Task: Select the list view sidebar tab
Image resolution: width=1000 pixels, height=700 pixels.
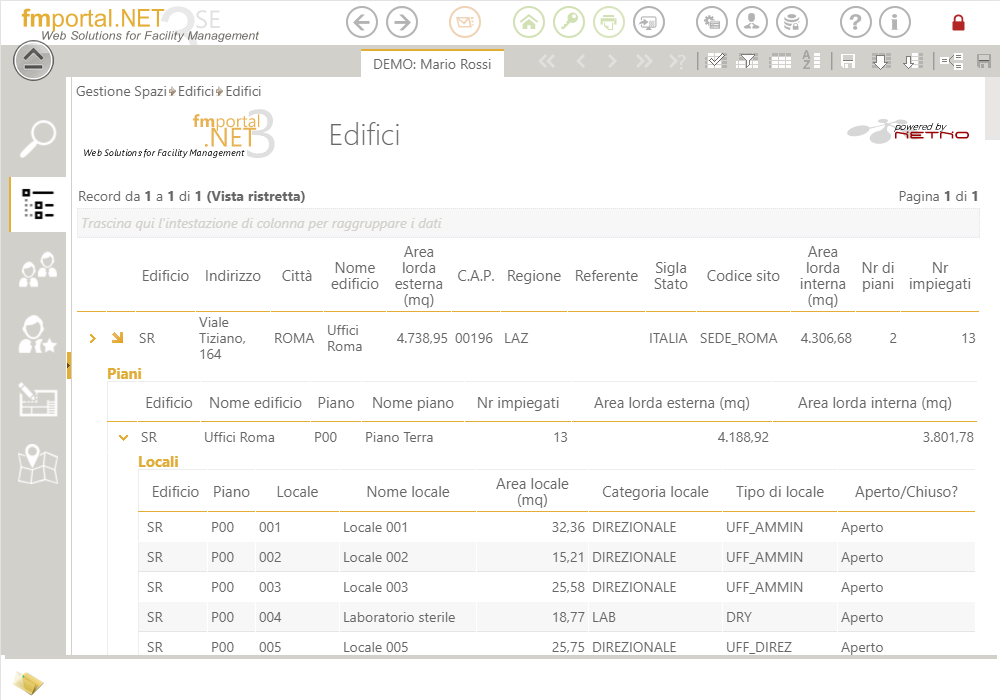Action: [38, 204]
